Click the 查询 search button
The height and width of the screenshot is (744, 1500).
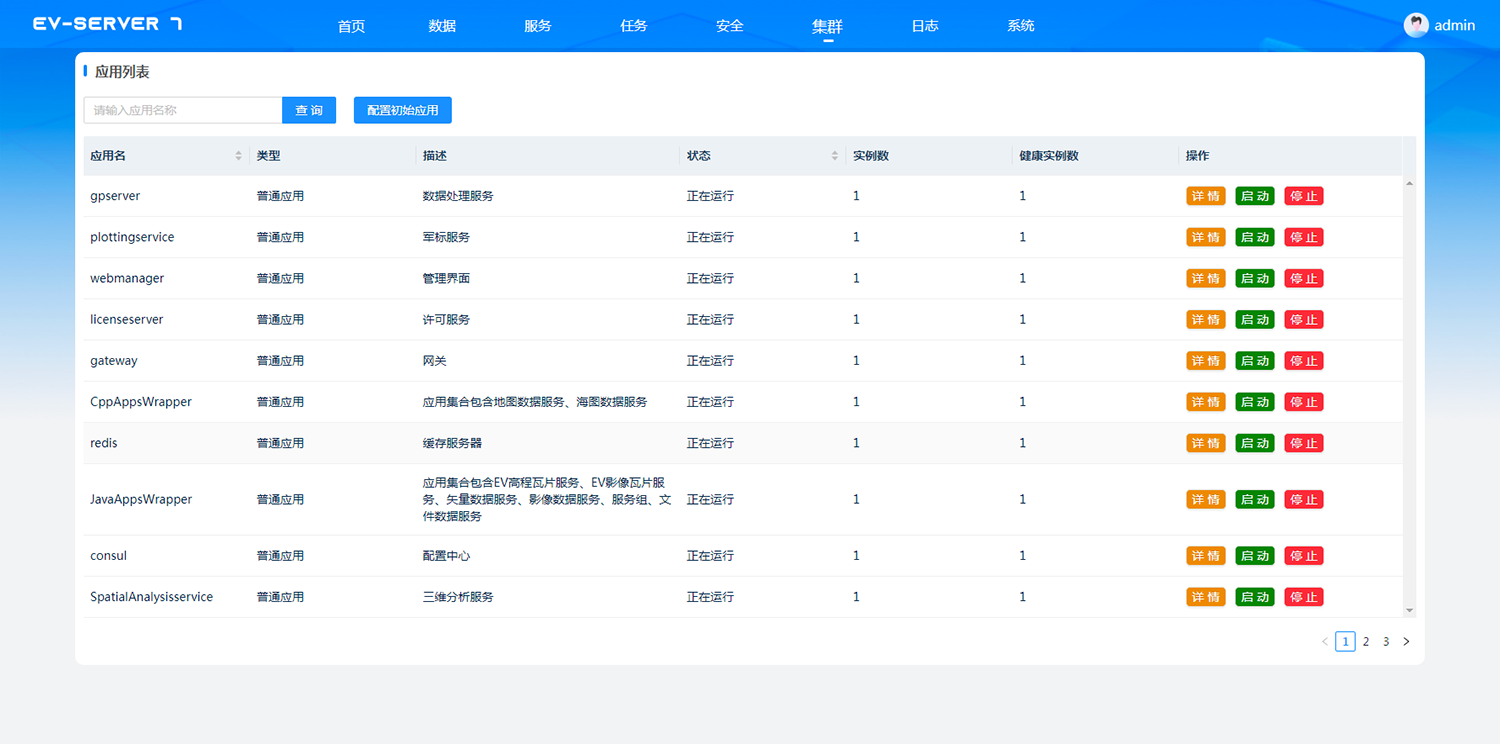(309, 110)
